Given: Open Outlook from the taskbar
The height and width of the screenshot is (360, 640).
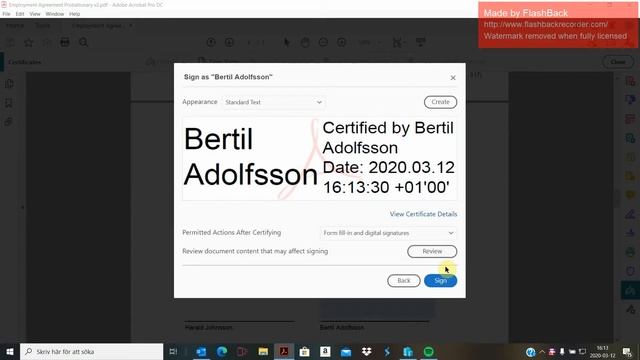Looking at the screenshot, I should pos(201,351).
